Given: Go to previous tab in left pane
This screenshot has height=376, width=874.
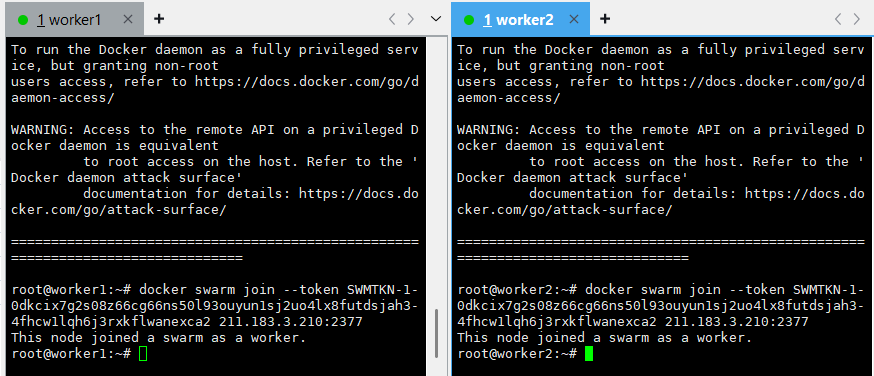Looking at the screenshot, I should pos(392,19).
